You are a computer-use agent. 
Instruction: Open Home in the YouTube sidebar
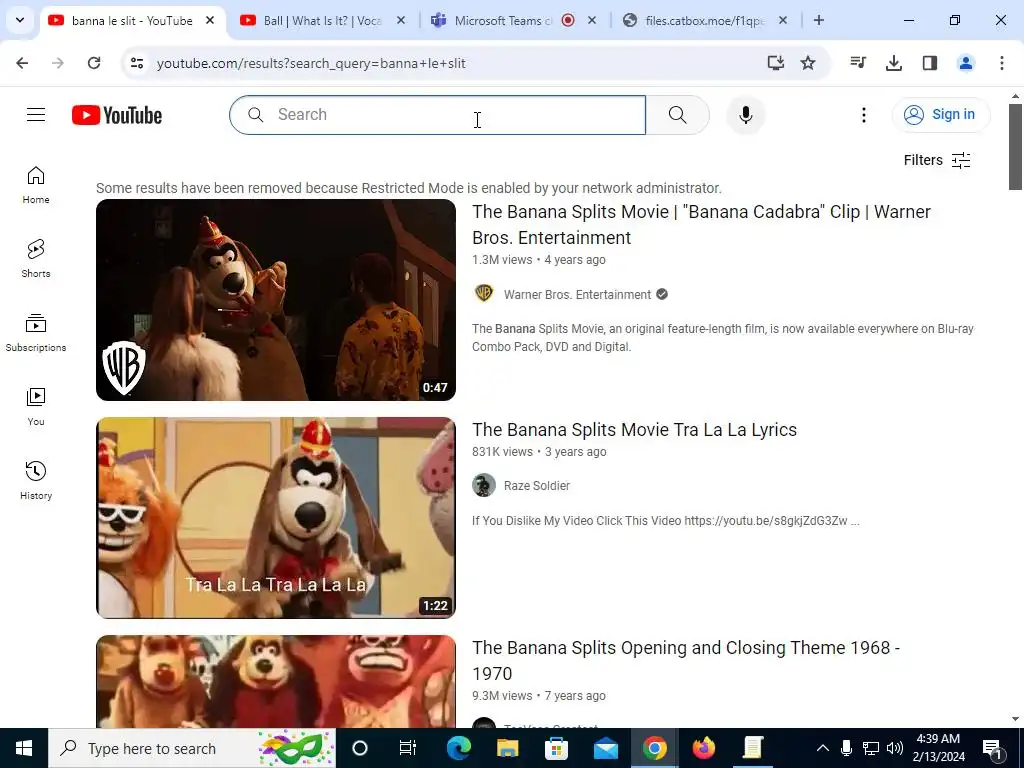click(x=36, y=185)
